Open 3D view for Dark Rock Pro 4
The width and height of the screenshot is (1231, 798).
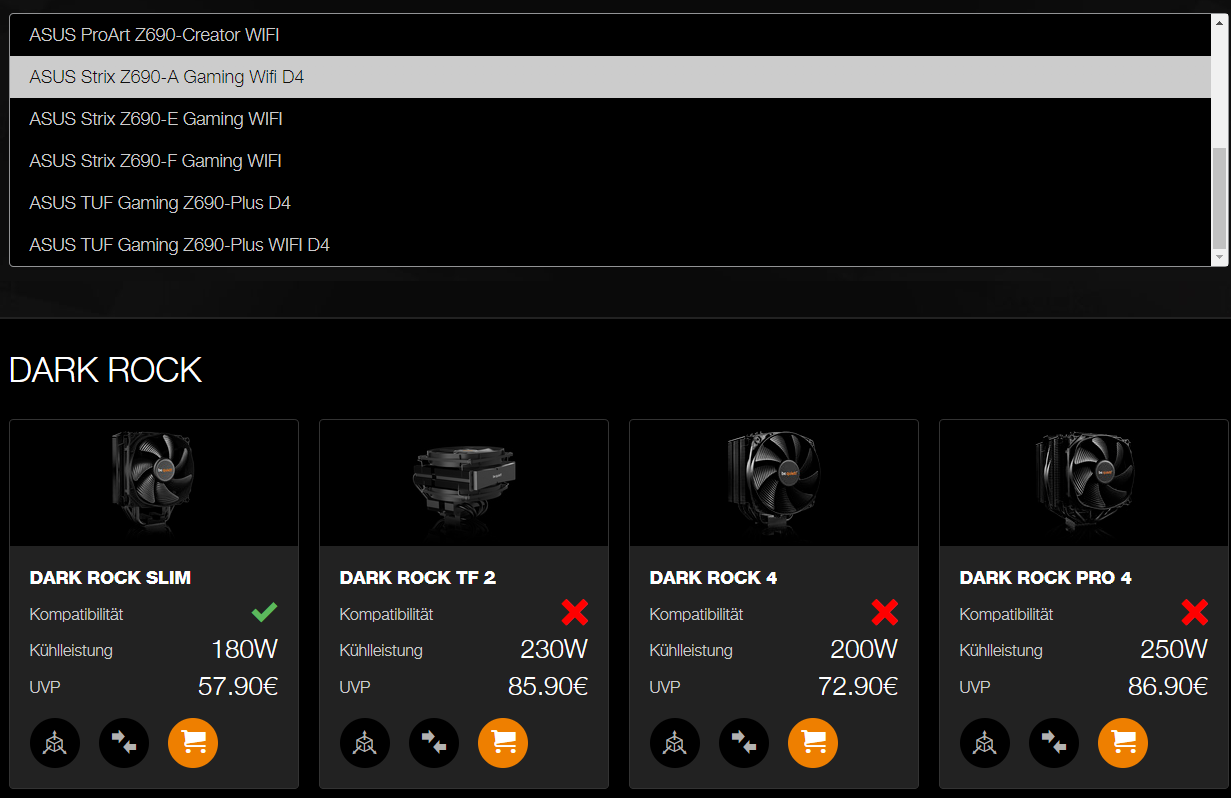[985, 743]
